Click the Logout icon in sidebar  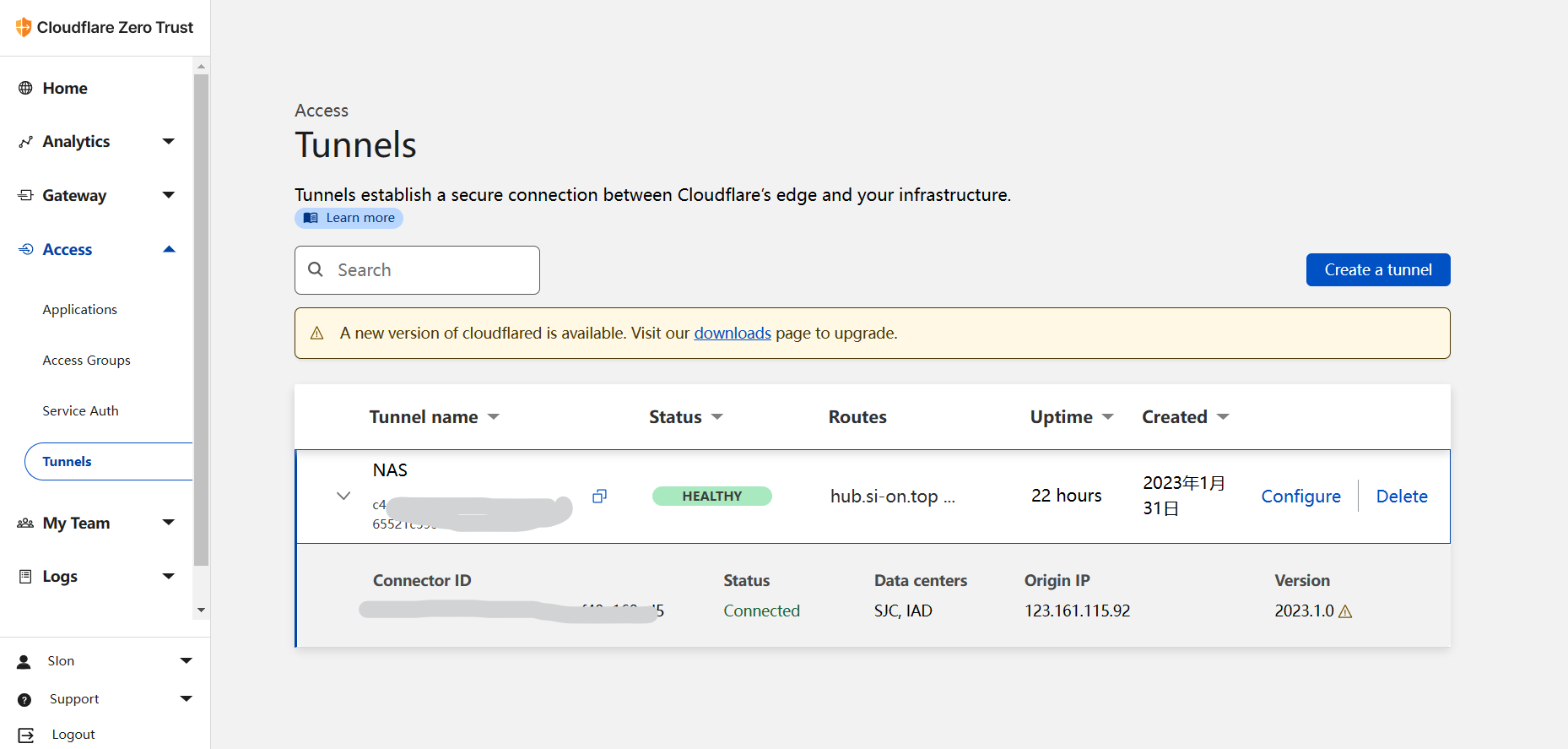pyautogui.click(x=25, y=735)
